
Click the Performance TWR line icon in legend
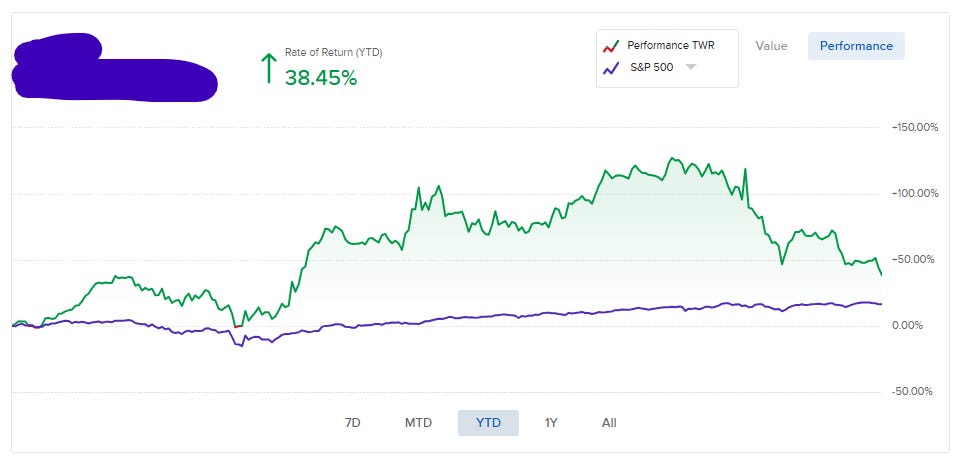[x=609, y=47]
